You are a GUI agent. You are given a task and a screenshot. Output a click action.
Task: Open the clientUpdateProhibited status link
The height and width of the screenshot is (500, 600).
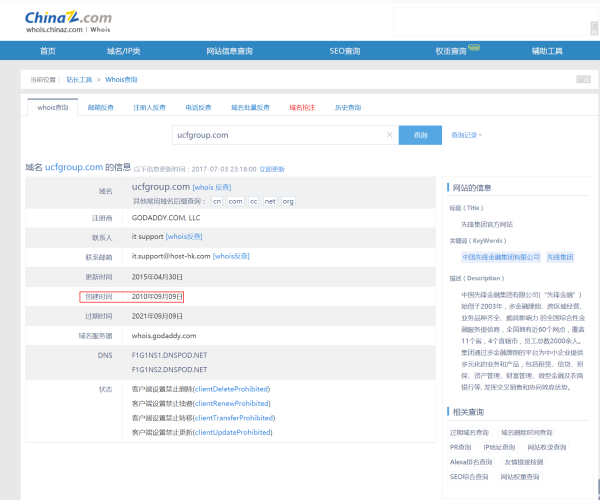[x=233, y=433]
